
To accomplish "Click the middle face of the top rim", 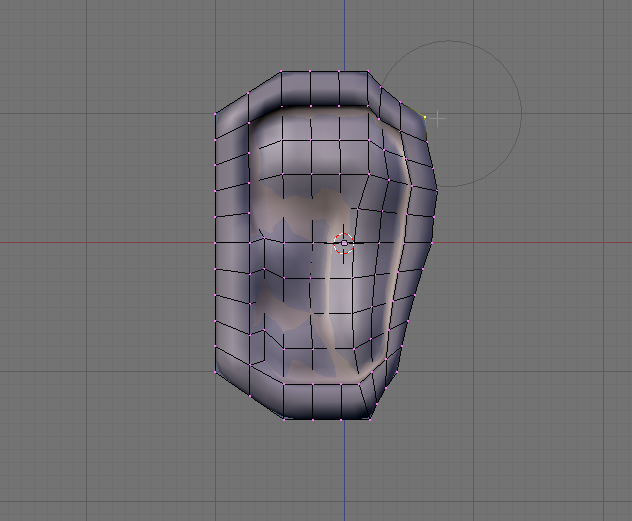I will (x=325, y=89).
